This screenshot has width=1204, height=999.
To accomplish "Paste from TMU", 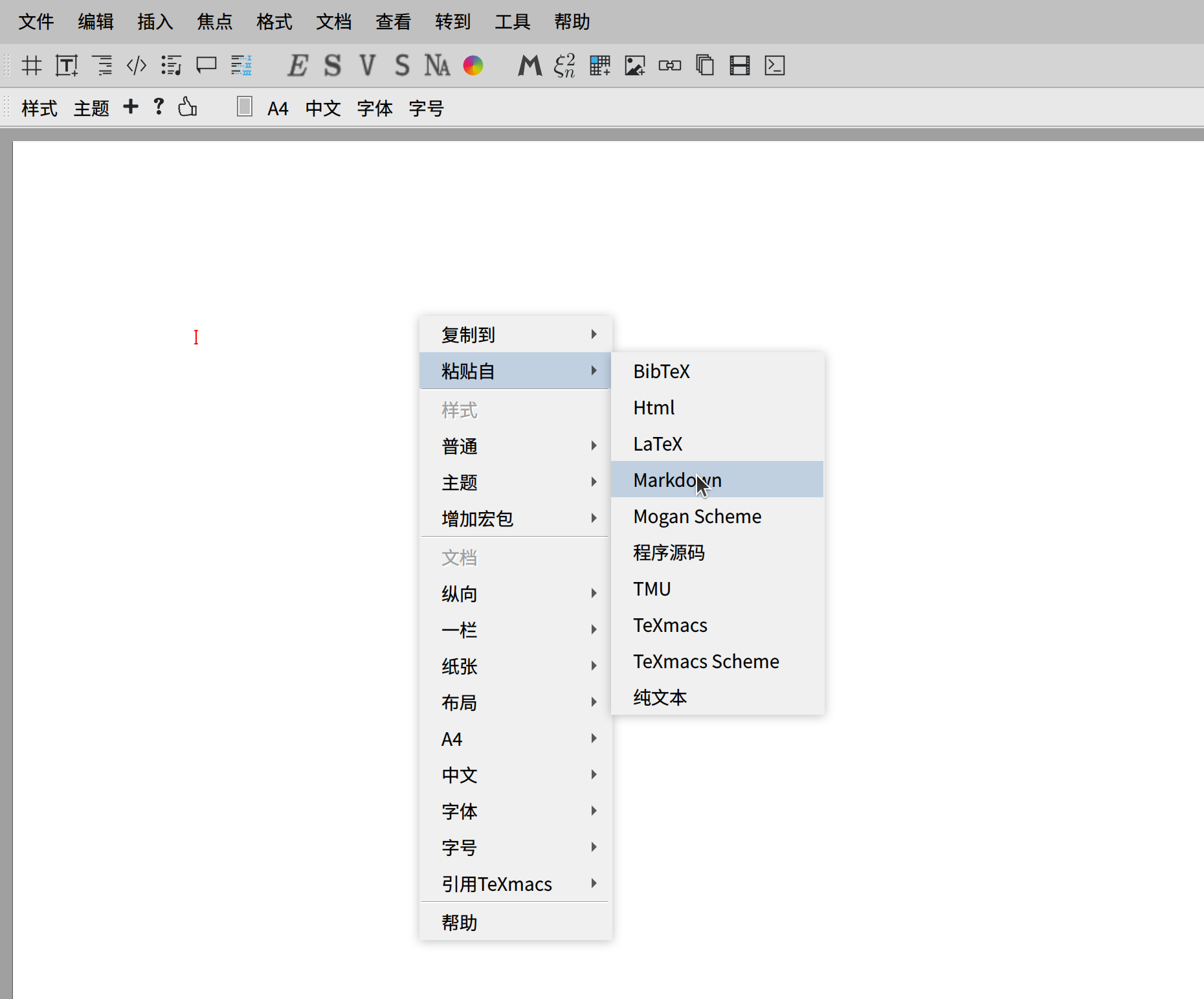I will click(717, 589).
